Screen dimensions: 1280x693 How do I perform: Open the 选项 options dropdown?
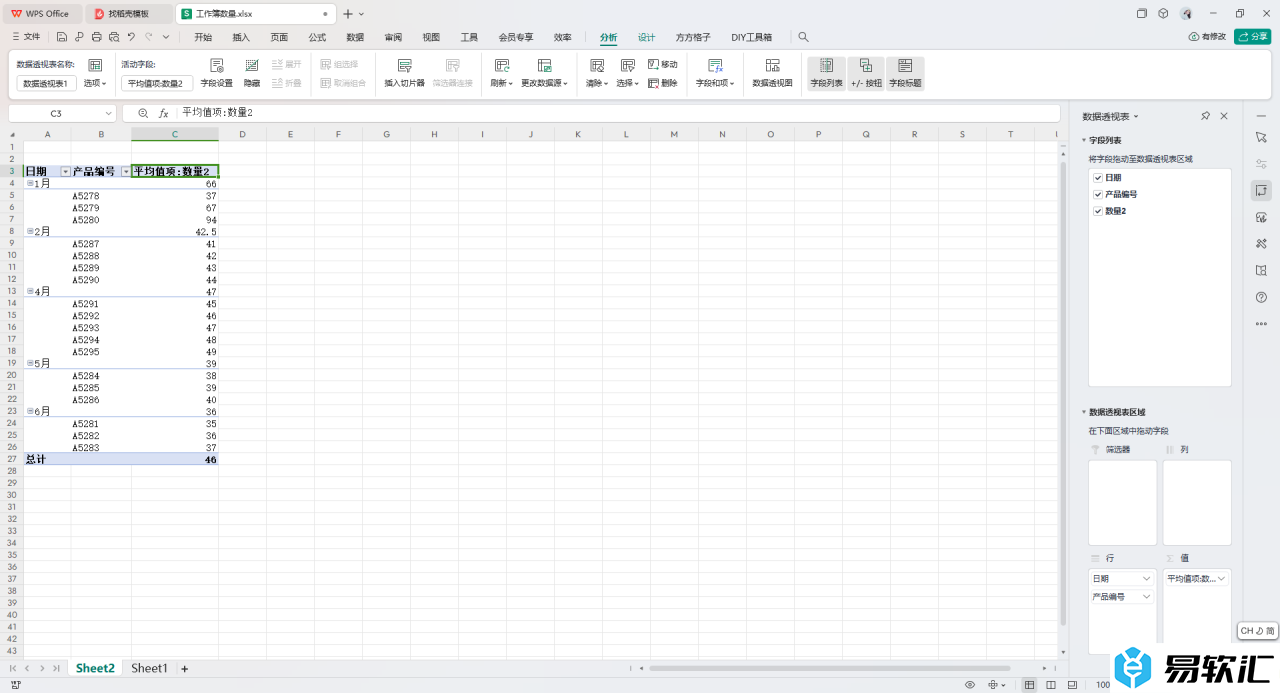coord(95,83)
